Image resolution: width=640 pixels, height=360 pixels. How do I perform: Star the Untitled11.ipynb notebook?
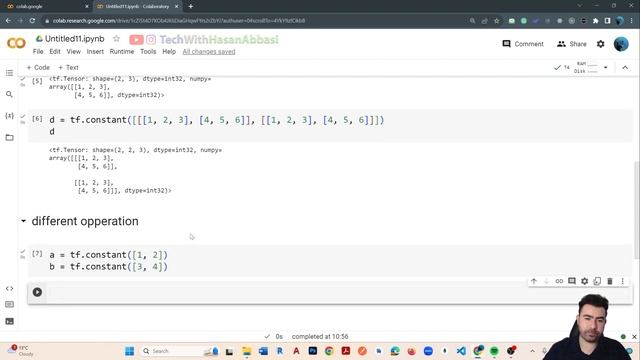tap(116, 39)
